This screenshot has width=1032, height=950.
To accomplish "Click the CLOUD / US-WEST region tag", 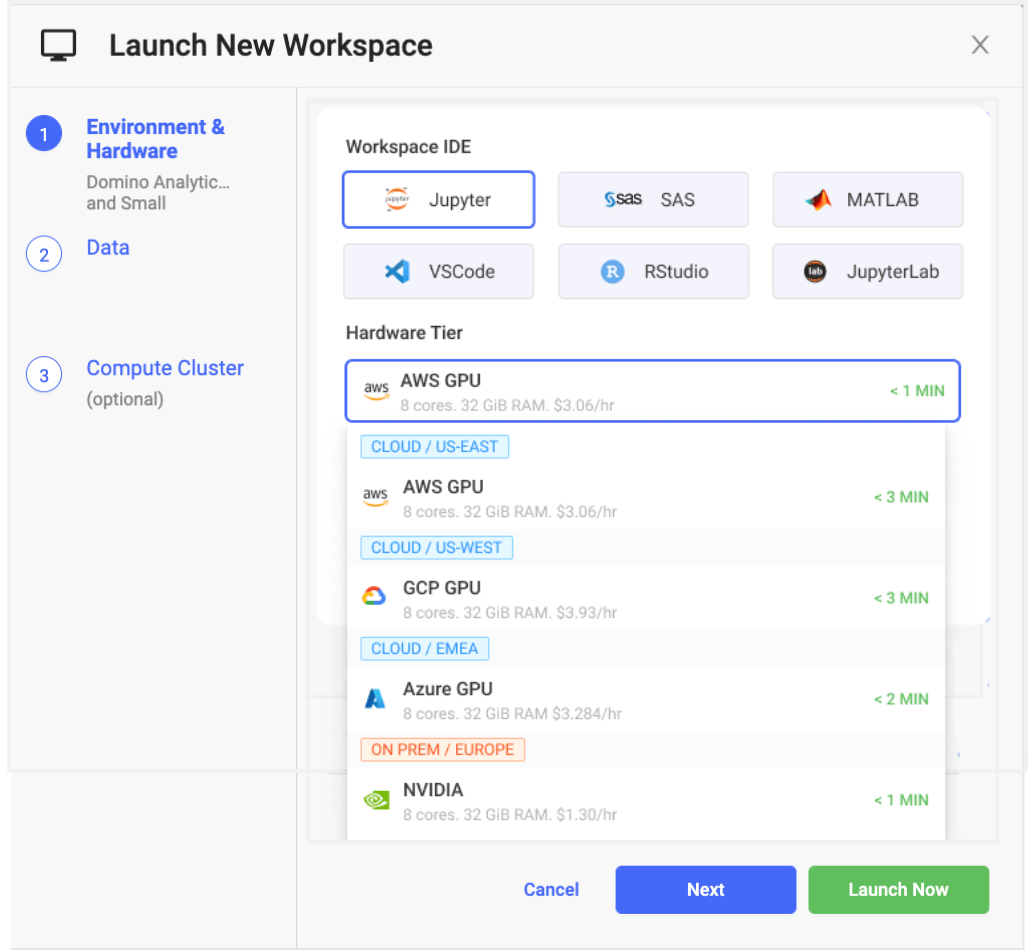I will (x=436, y=547).
